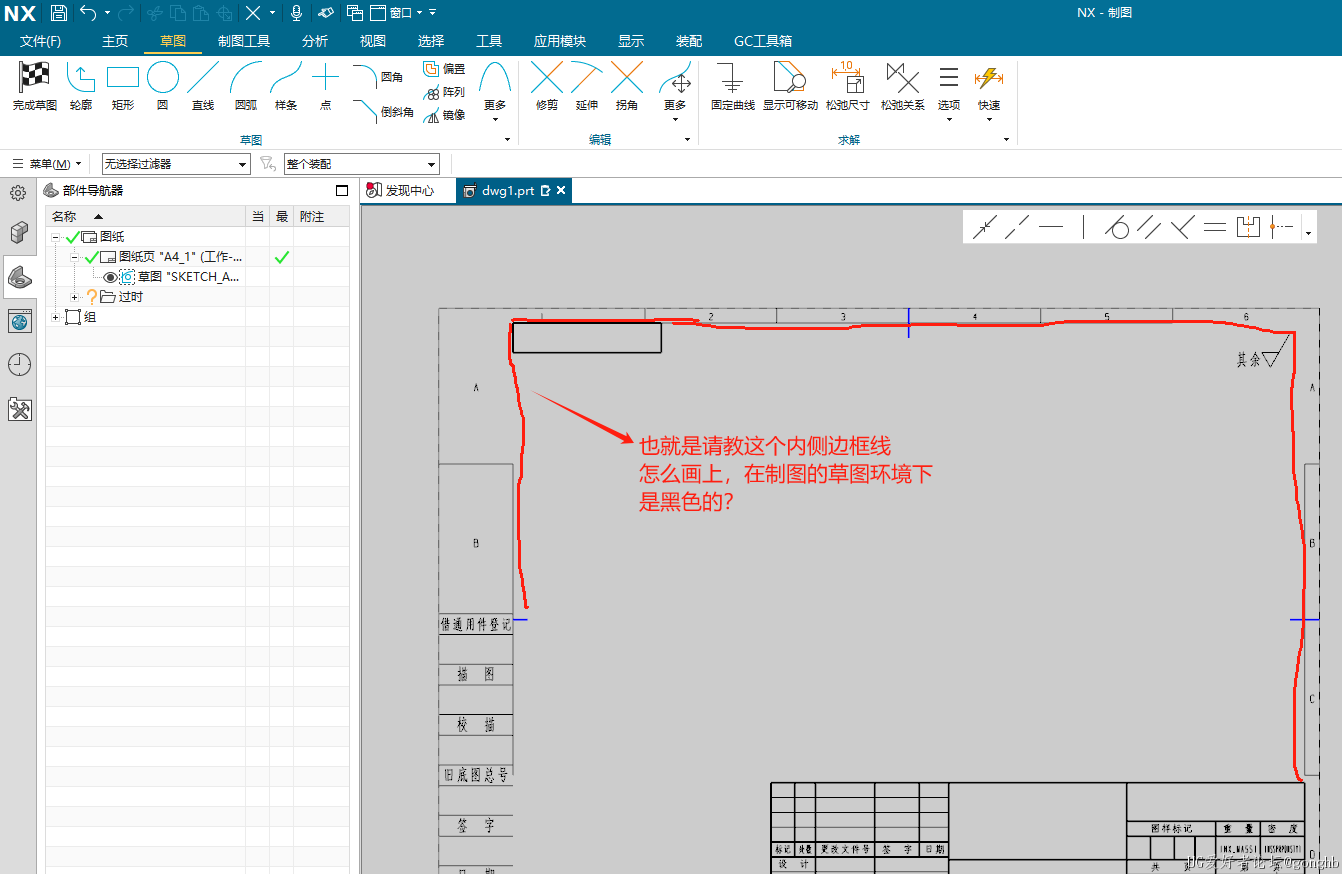Click the tangent constraint icon
The height and width of the screenshot is (874, 1342).
click(1117, 227)
